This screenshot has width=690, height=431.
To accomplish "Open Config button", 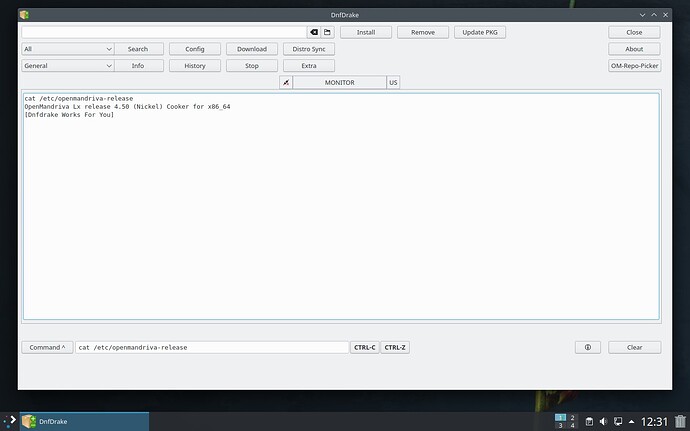I will 195,49.
